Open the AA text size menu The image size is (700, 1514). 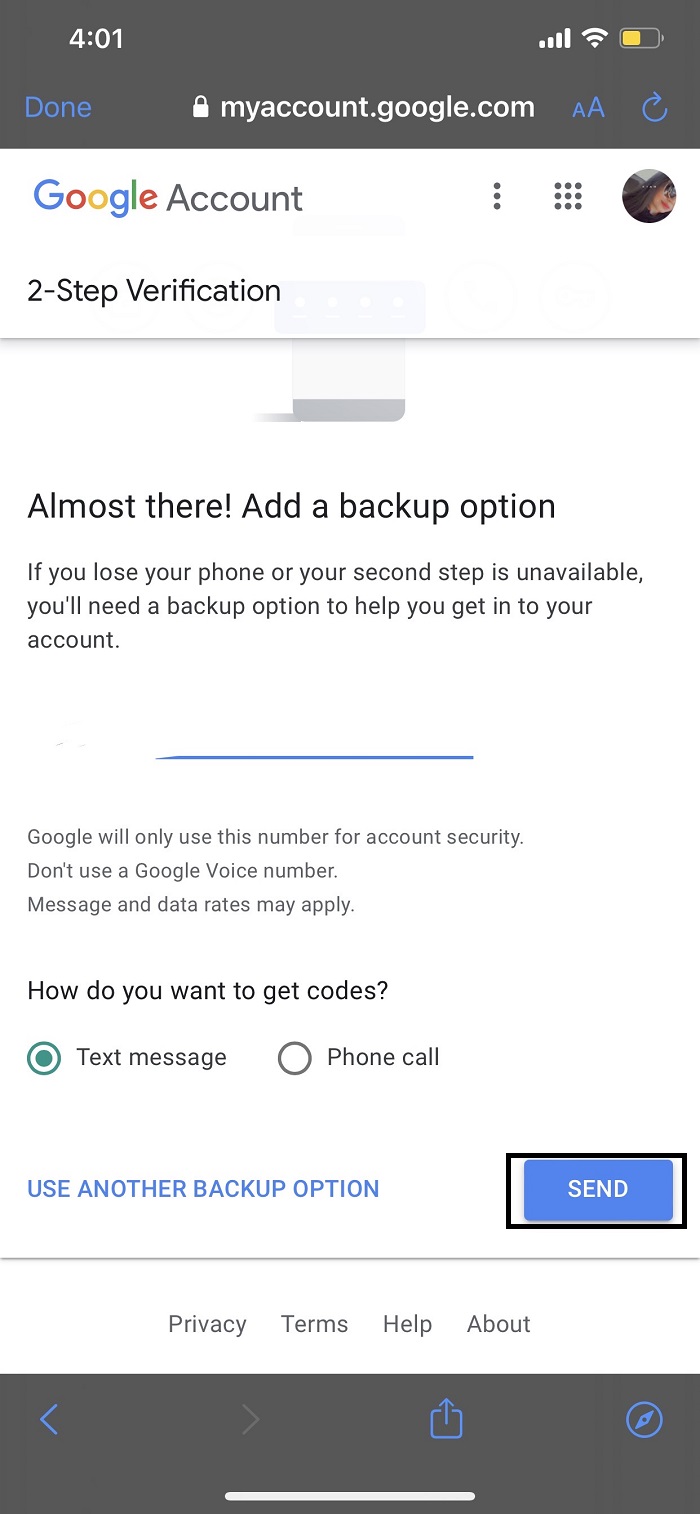point(588,108)
